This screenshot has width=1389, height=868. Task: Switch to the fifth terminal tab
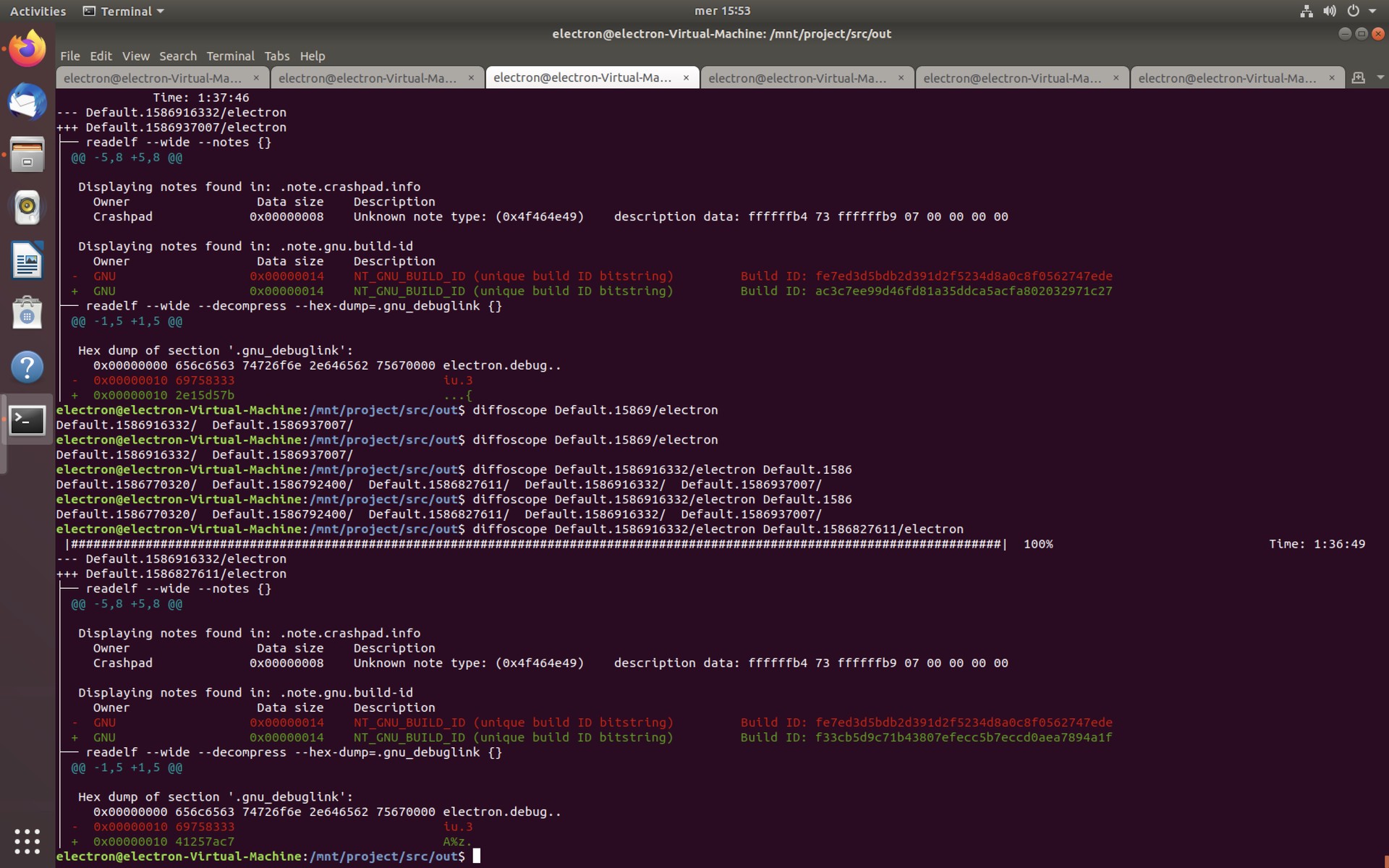1021,77
